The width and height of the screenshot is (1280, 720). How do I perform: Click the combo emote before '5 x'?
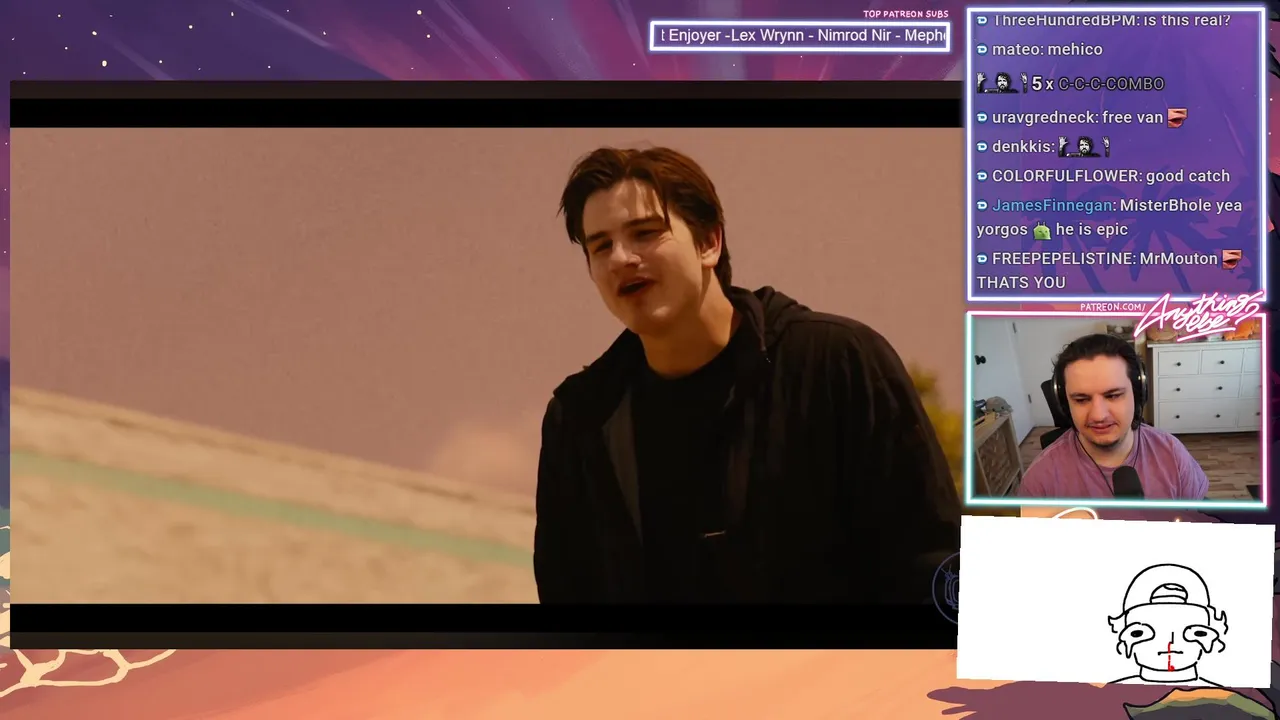pyautogui.click(x=1002, y=83)
